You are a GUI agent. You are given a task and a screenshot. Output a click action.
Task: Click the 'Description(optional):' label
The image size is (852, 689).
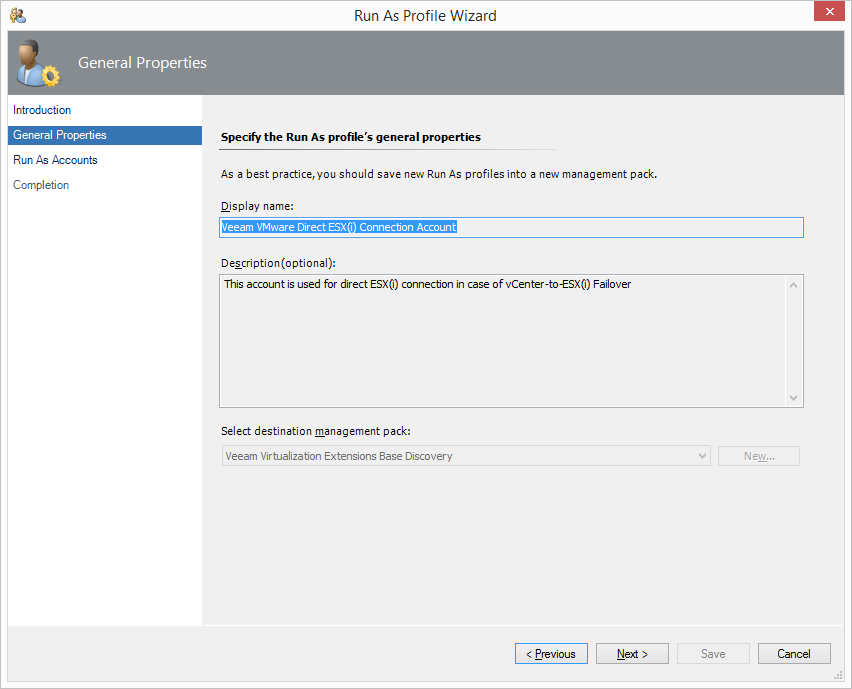coord(278,263)
